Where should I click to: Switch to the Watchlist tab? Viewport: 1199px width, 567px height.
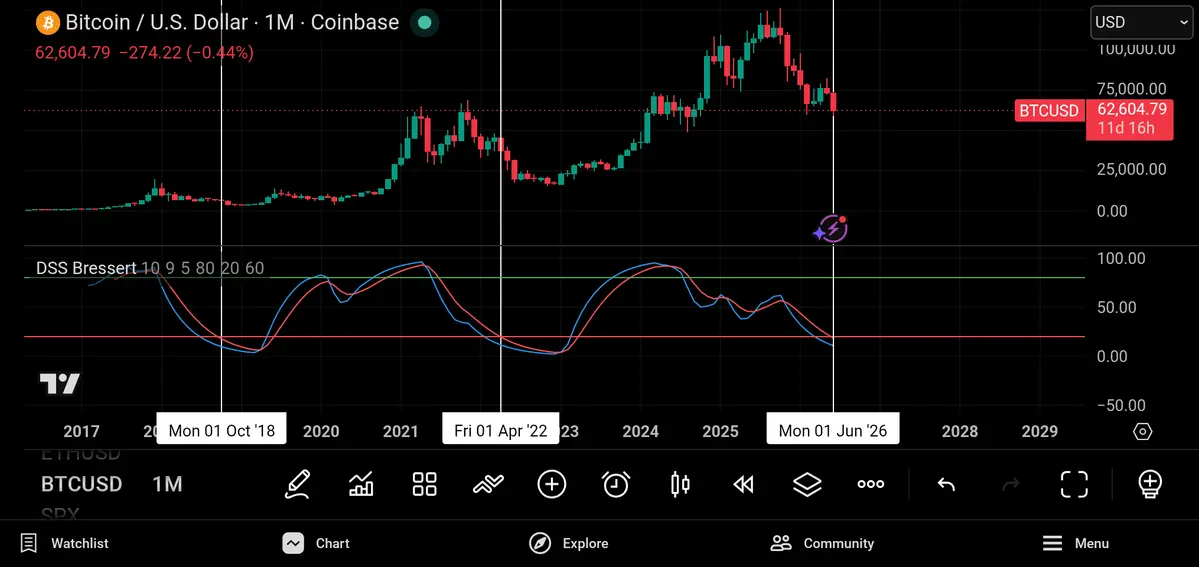click(x=64, y=543)
